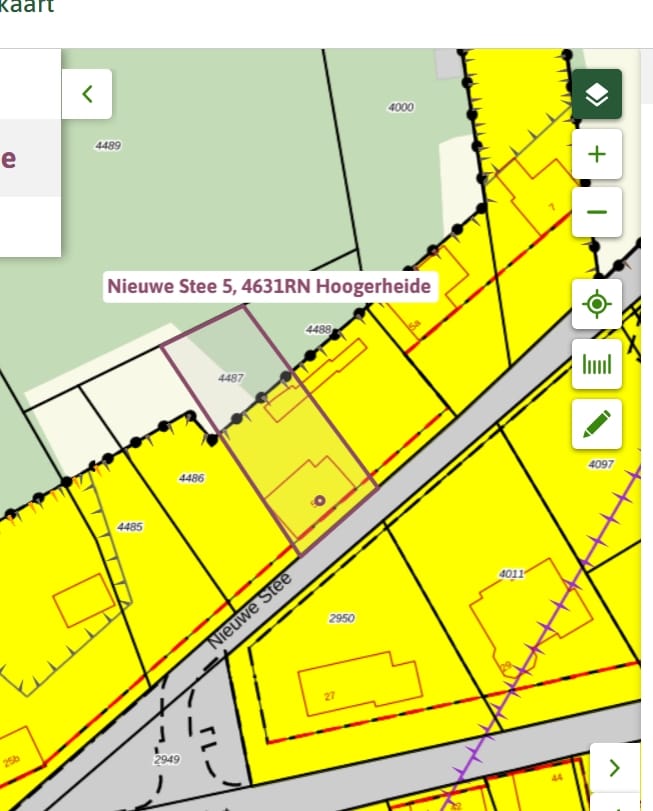This screenshot has width=653, height=811.
Task: Select parcel 4487 on the map
Action: (x=231, y=377)
